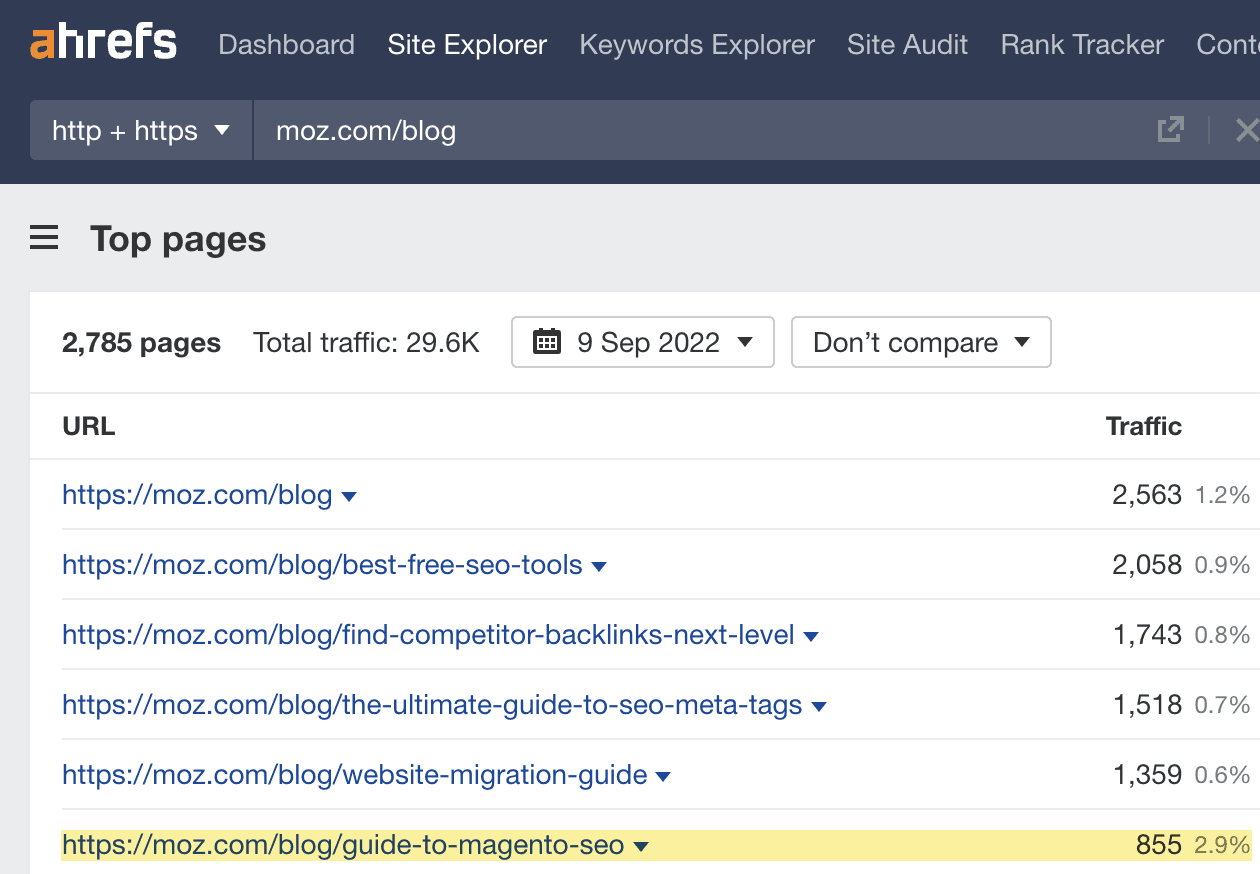Open the best-free-seo-tools link
The height and width of the screenshot is (874, 1260).
(322, 565)
